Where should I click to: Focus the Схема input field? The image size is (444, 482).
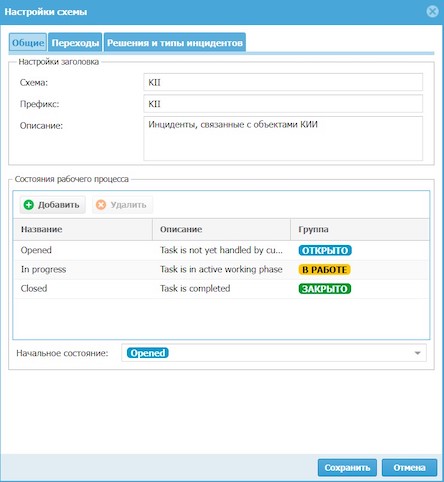(283, 82)
